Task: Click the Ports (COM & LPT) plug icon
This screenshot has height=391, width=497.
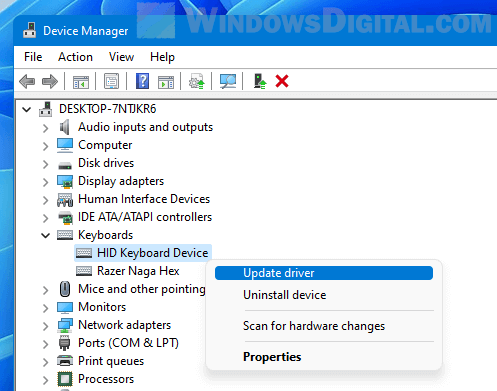Action: coord(64,343)
